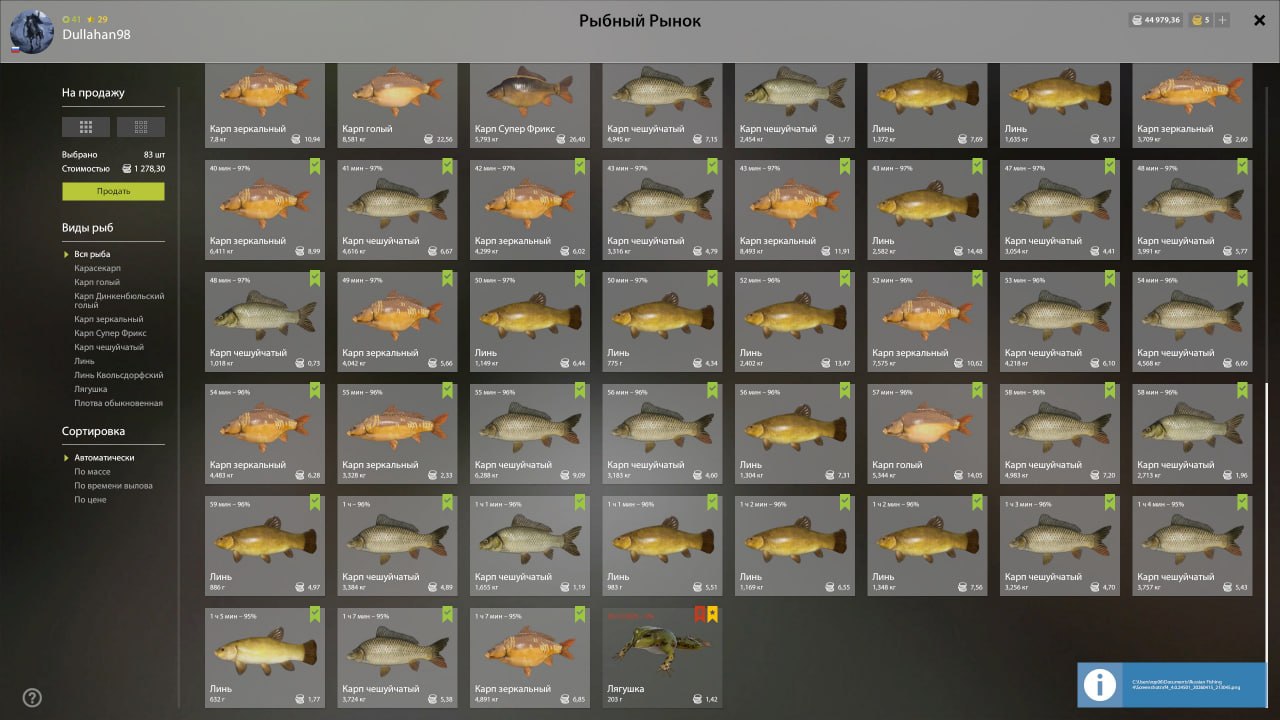
Task: Sort fish По массе
Action: [x=92, y=472]
